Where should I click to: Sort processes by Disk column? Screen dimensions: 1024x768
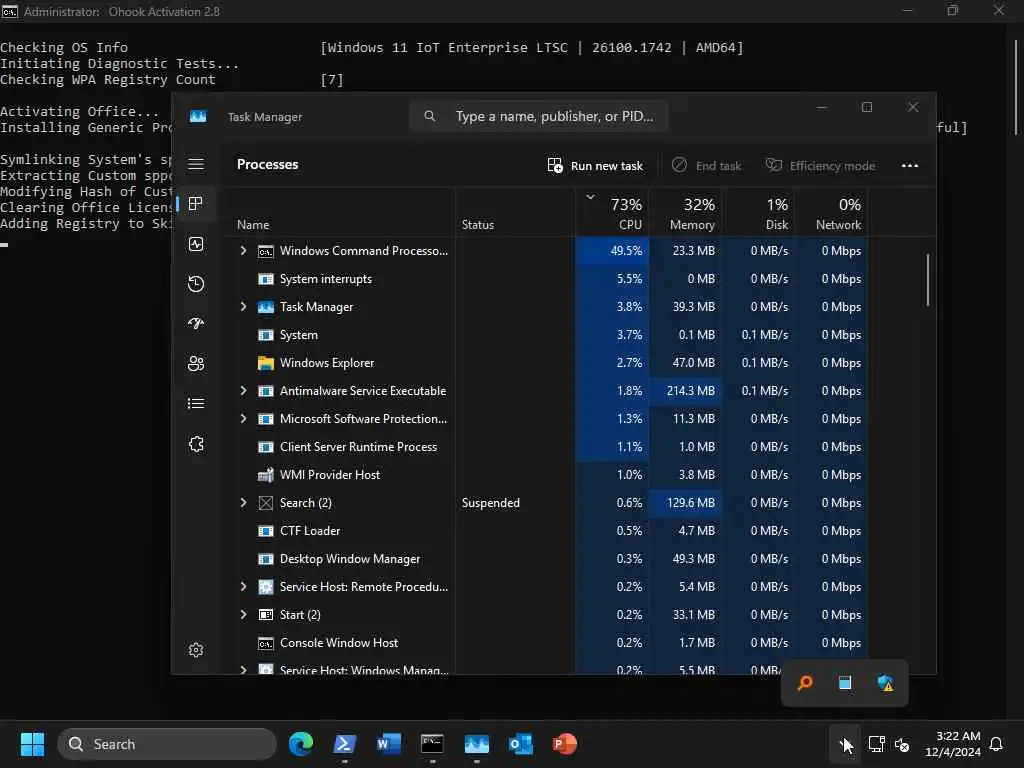coord(758,213)
